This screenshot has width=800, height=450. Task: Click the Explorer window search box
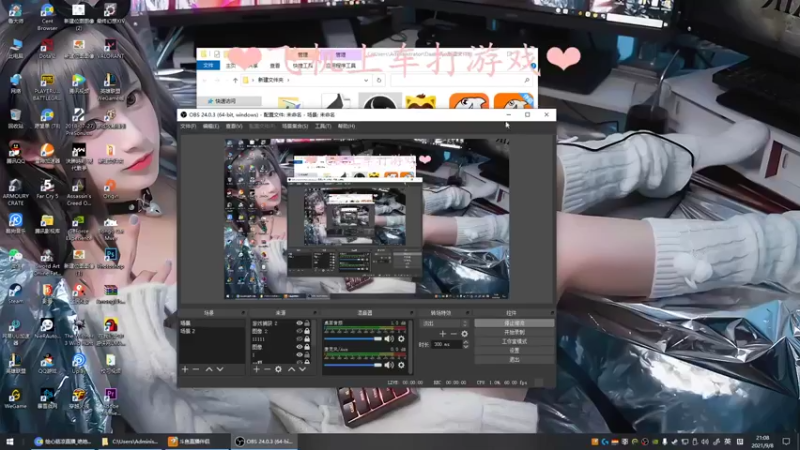click(461, 80)
